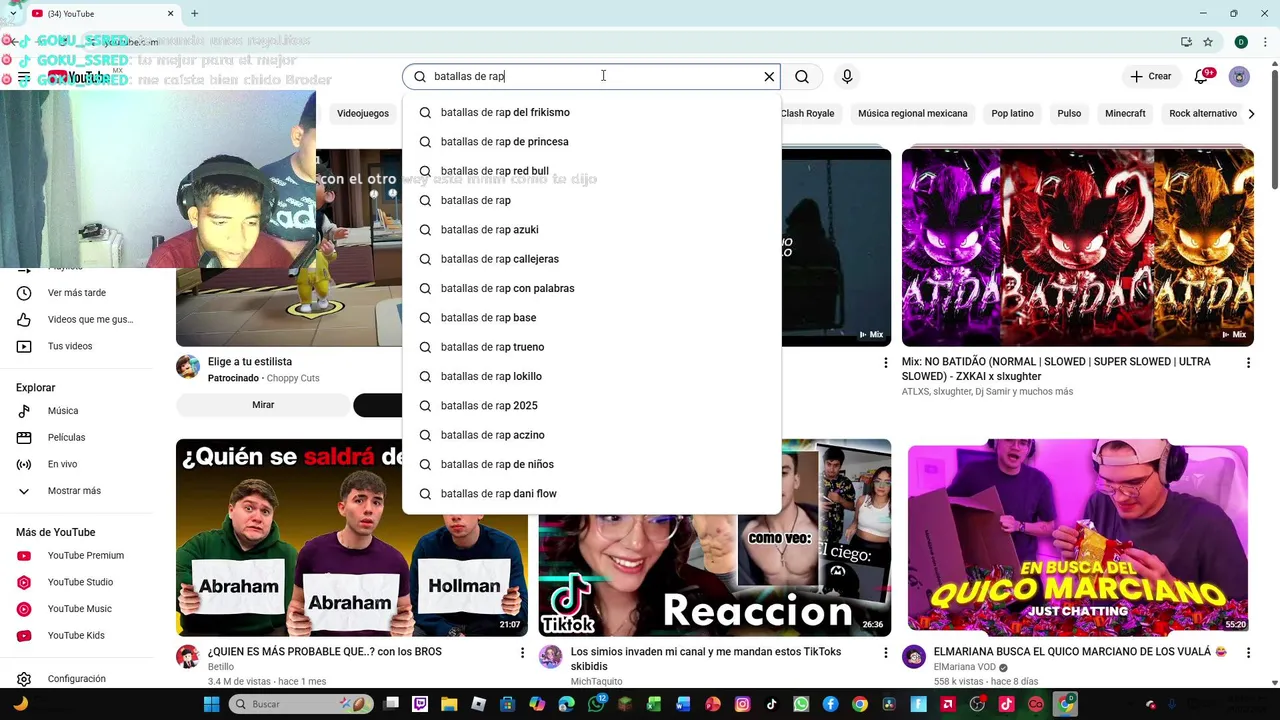Click into the search input field

592,77
